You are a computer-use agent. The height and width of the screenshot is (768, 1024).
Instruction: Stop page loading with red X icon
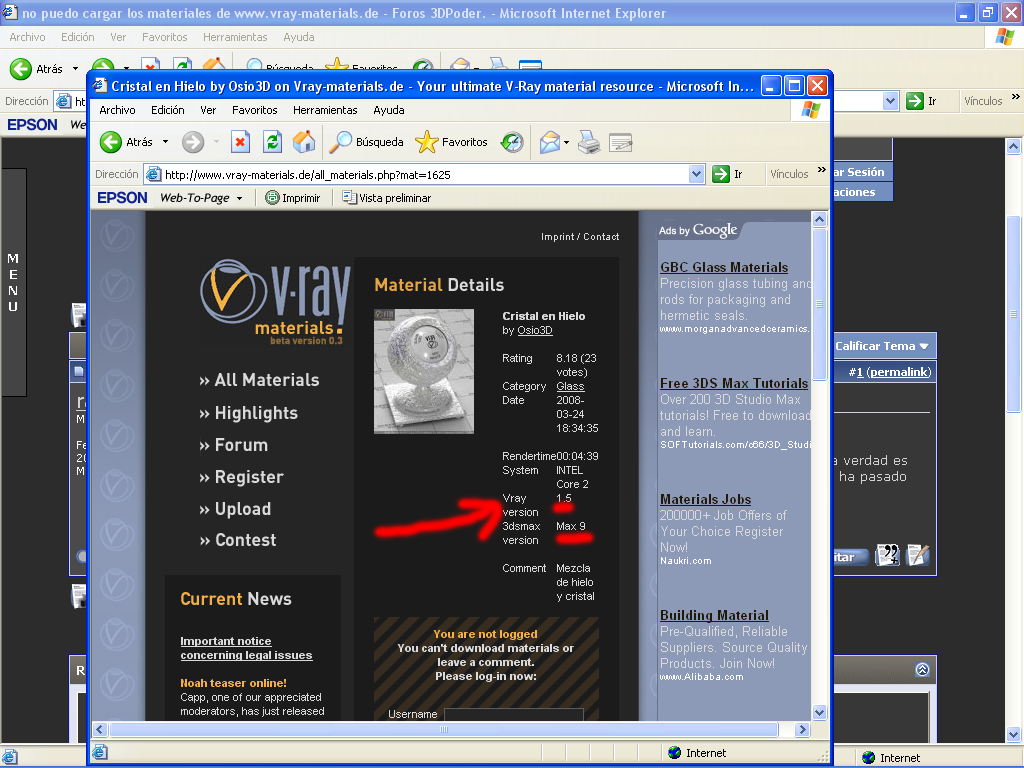pos(240,142)
